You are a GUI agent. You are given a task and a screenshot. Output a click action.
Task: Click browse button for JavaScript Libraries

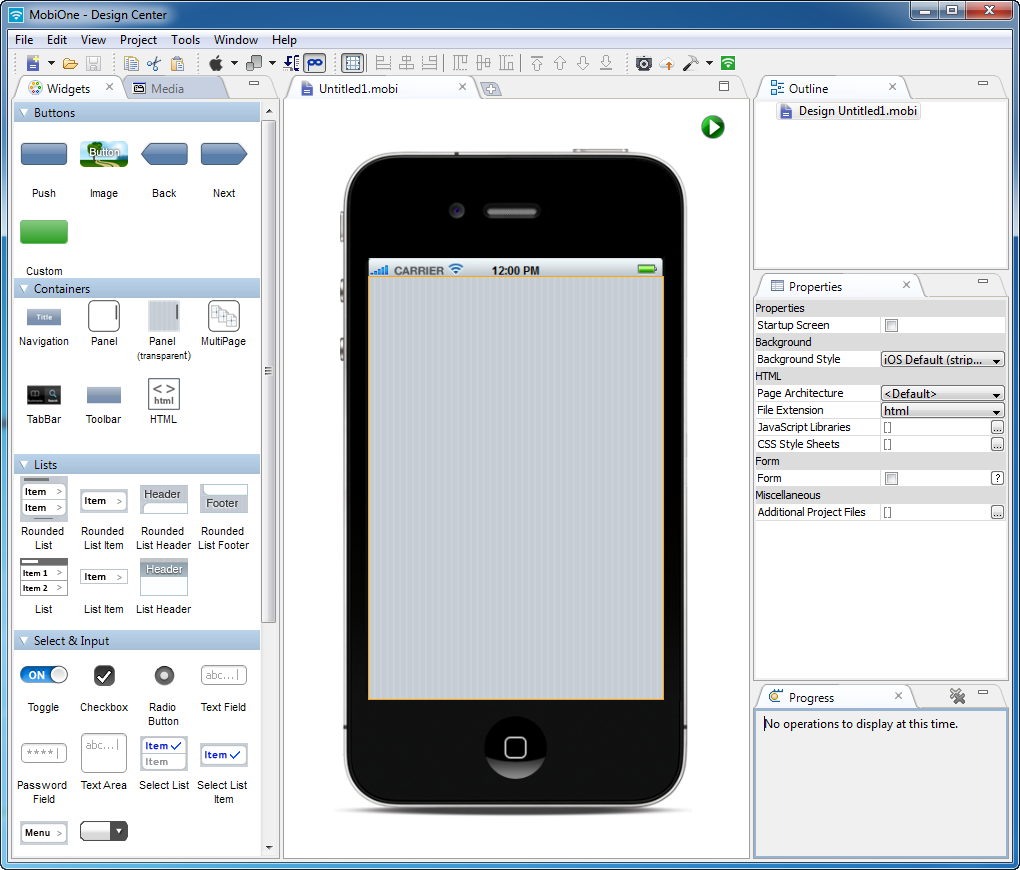tap(997, 427)
